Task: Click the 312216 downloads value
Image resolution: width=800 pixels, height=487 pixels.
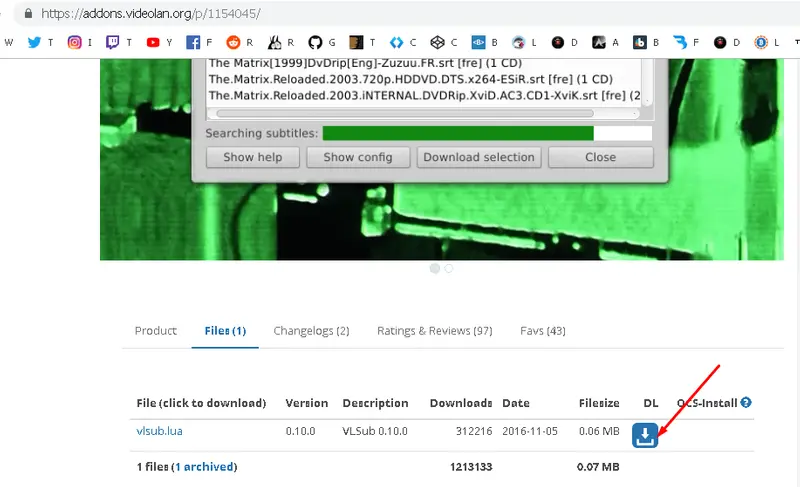Action: click(474, 431)
